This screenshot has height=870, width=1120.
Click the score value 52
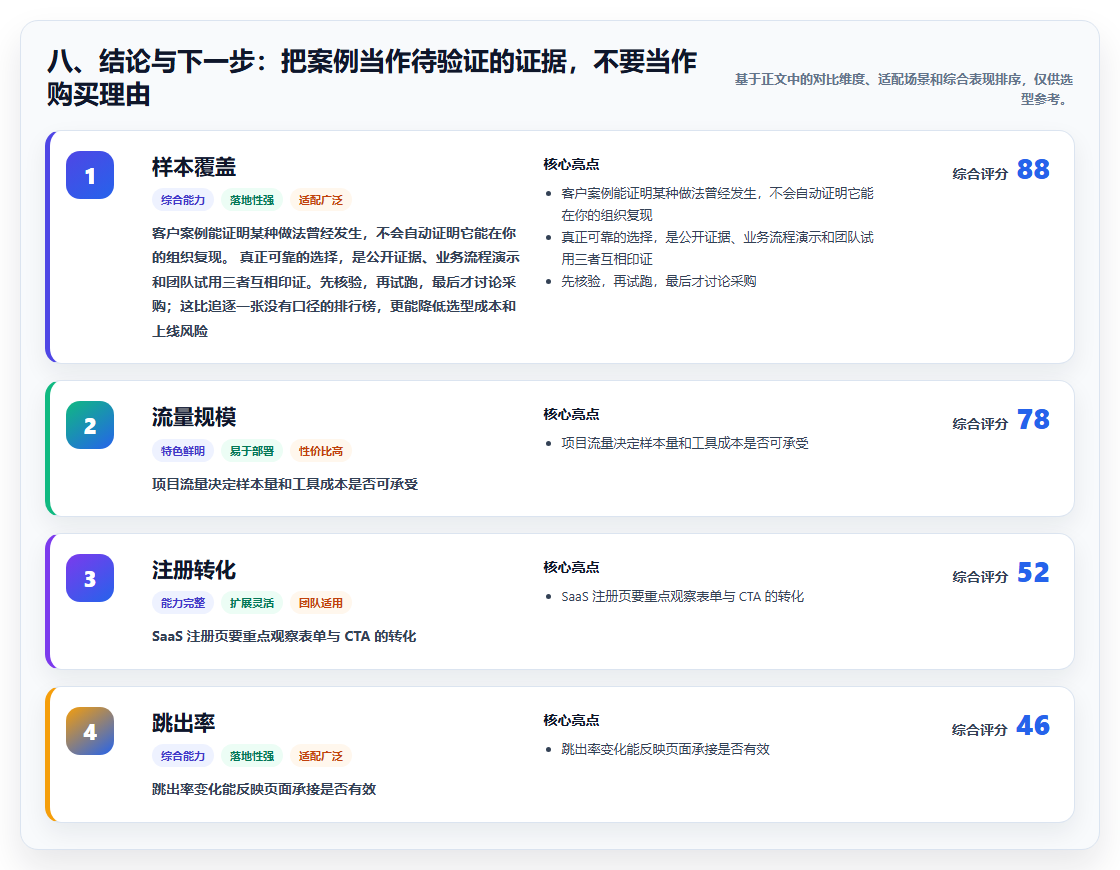[1033, 572]
